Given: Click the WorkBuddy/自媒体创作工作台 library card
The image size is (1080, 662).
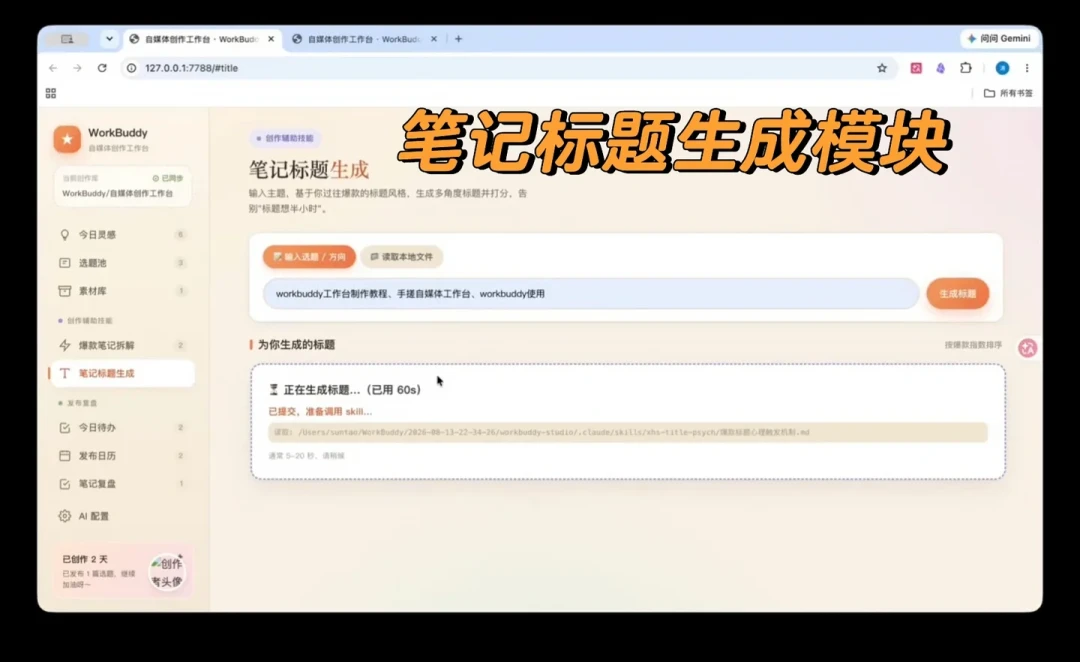Looking at the screenshot, I should click(123, 186).
